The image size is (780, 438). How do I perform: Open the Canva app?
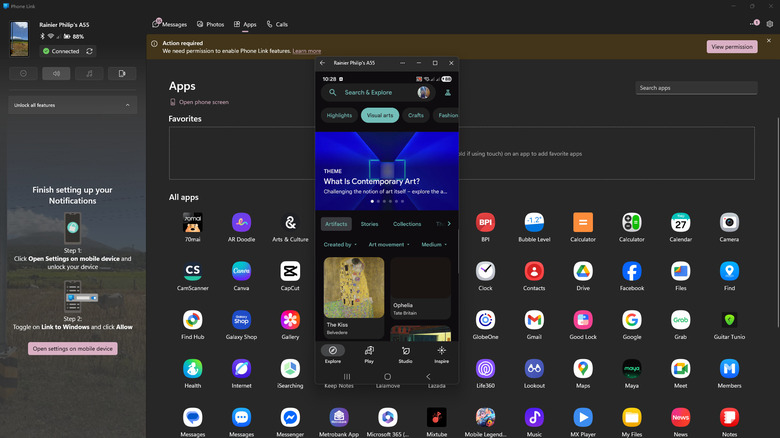pyautogui.click(x=241, y=271)
